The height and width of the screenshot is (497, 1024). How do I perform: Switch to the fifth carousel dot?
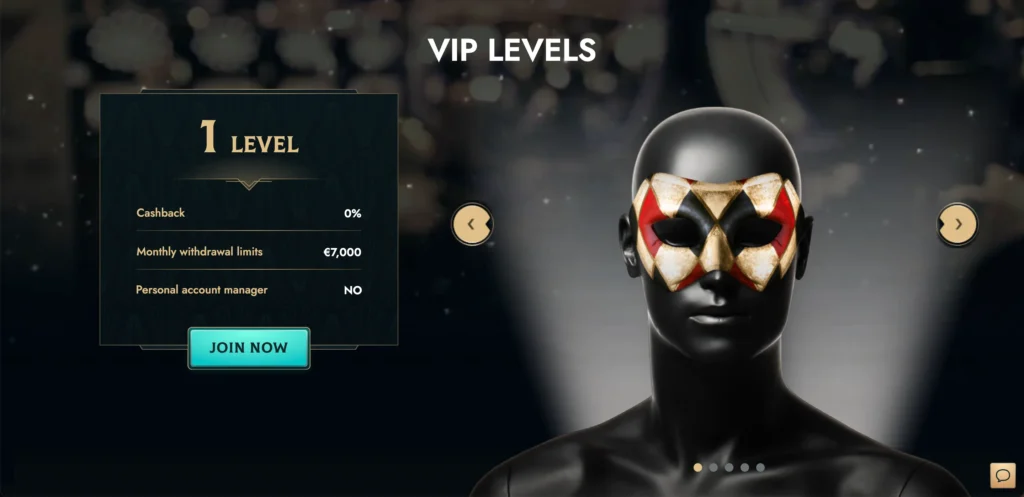tap(760, 468)
